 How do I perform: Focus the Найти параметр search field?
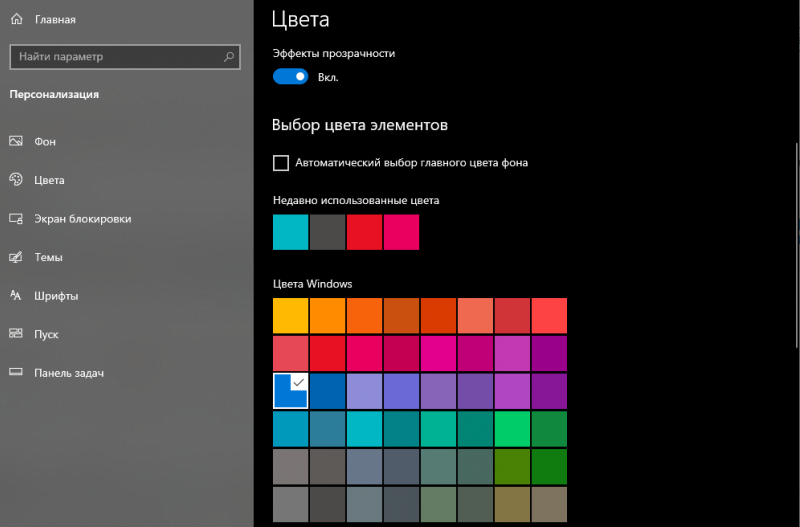coord(125,57)
